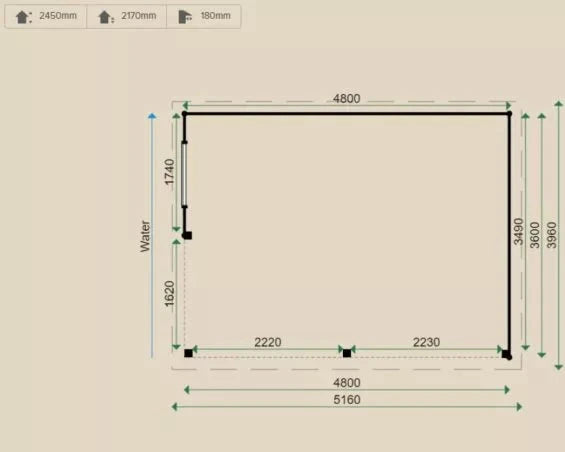Click the 5160 total width label
This screenshot has height=452, width=565.
(x=347, y=400)
